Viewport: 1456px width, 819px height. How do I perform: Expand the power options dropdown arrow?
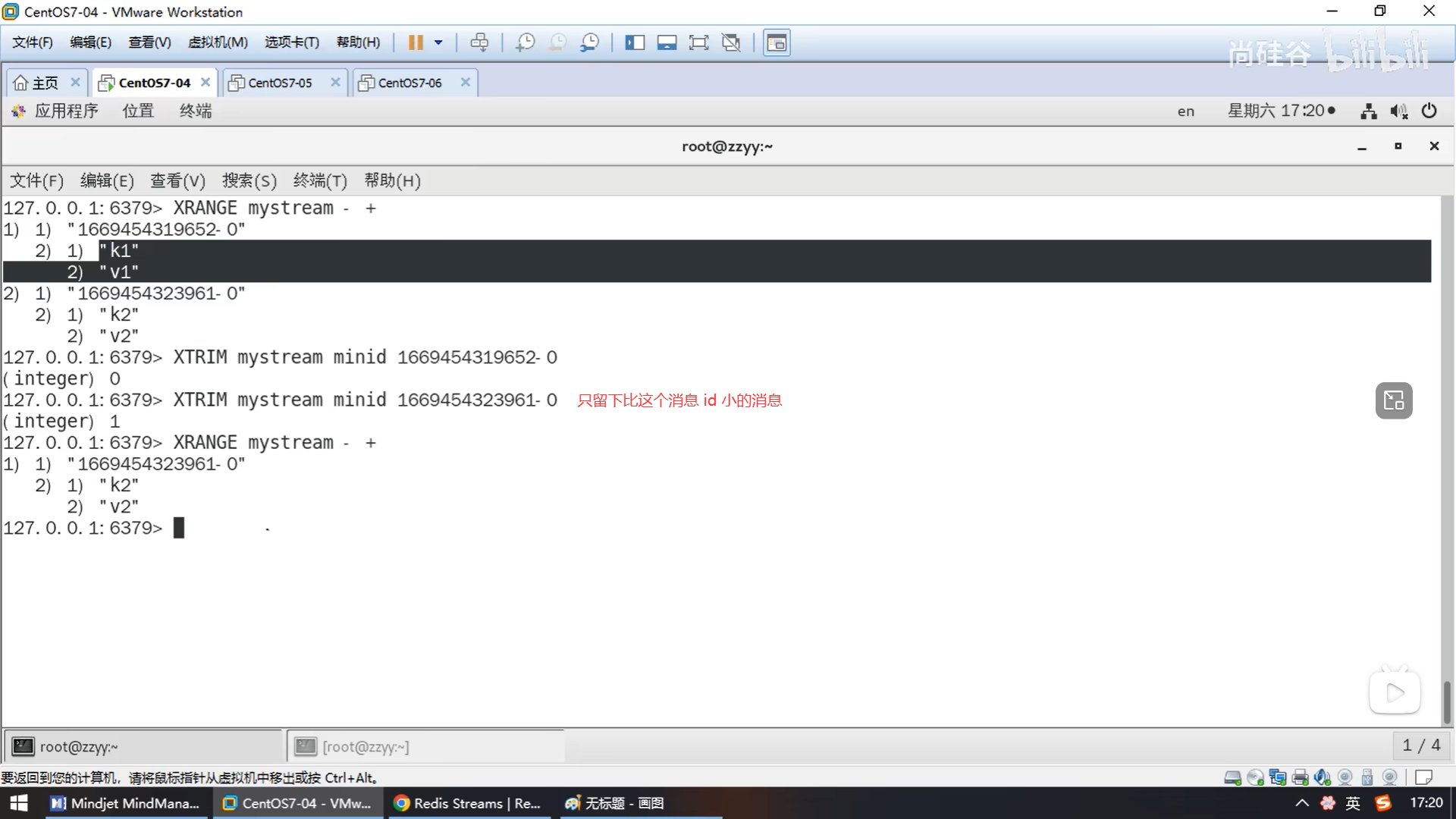(x=438, y=42)
